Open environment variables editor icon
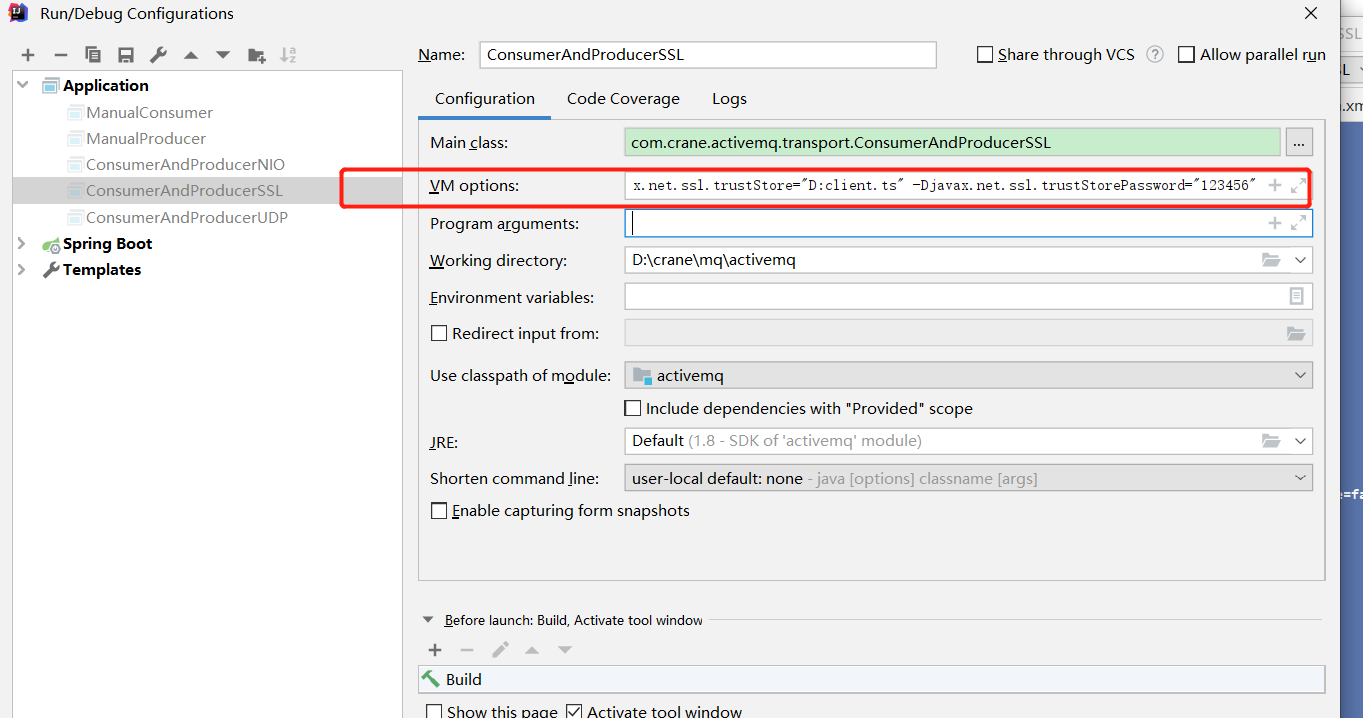The image size is (1363, 718). point(1296,296)
